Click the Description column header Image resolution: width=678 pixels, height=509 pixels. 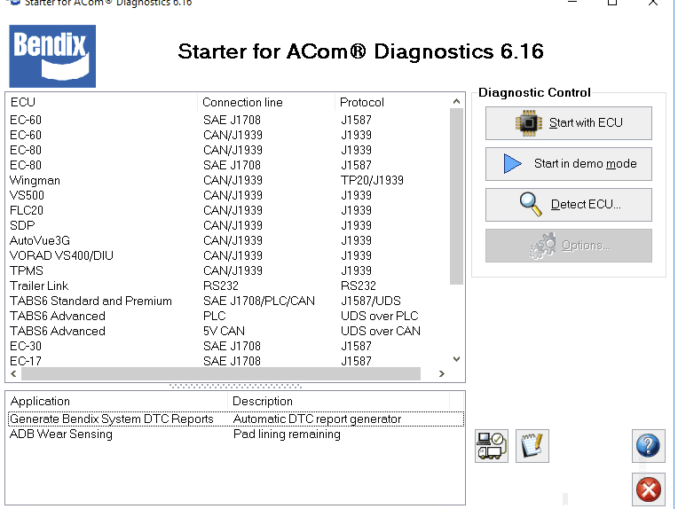tap(338, 401)
